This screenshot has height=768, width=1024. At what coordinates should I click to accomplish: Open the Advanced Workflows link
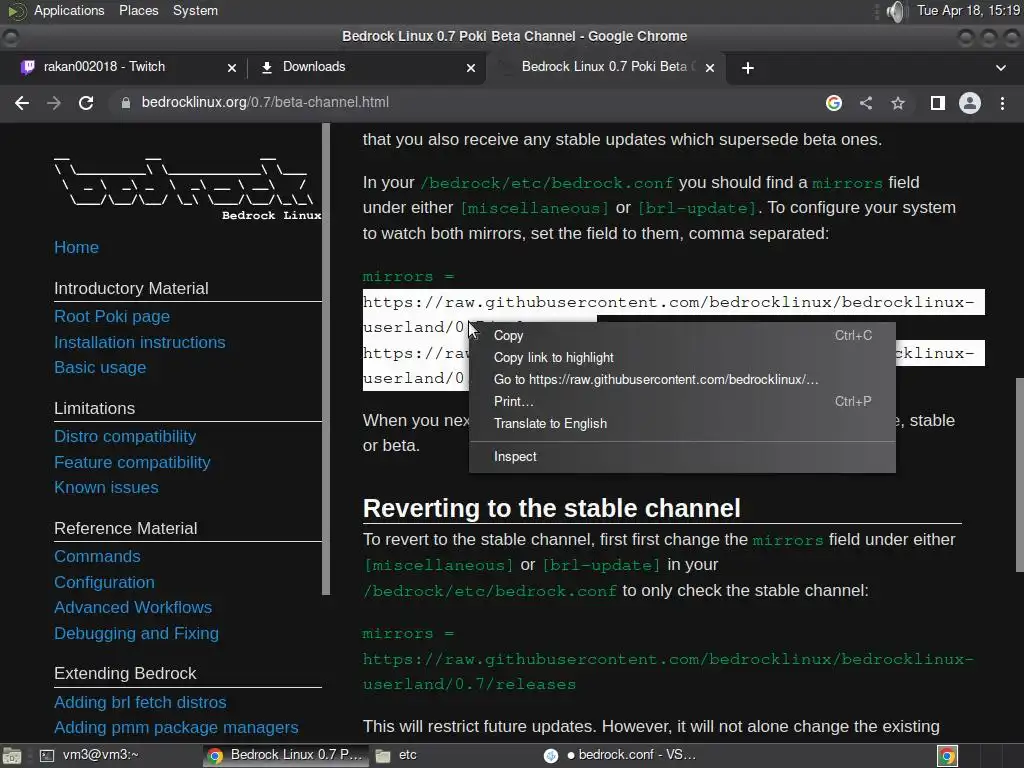[133, 607]
